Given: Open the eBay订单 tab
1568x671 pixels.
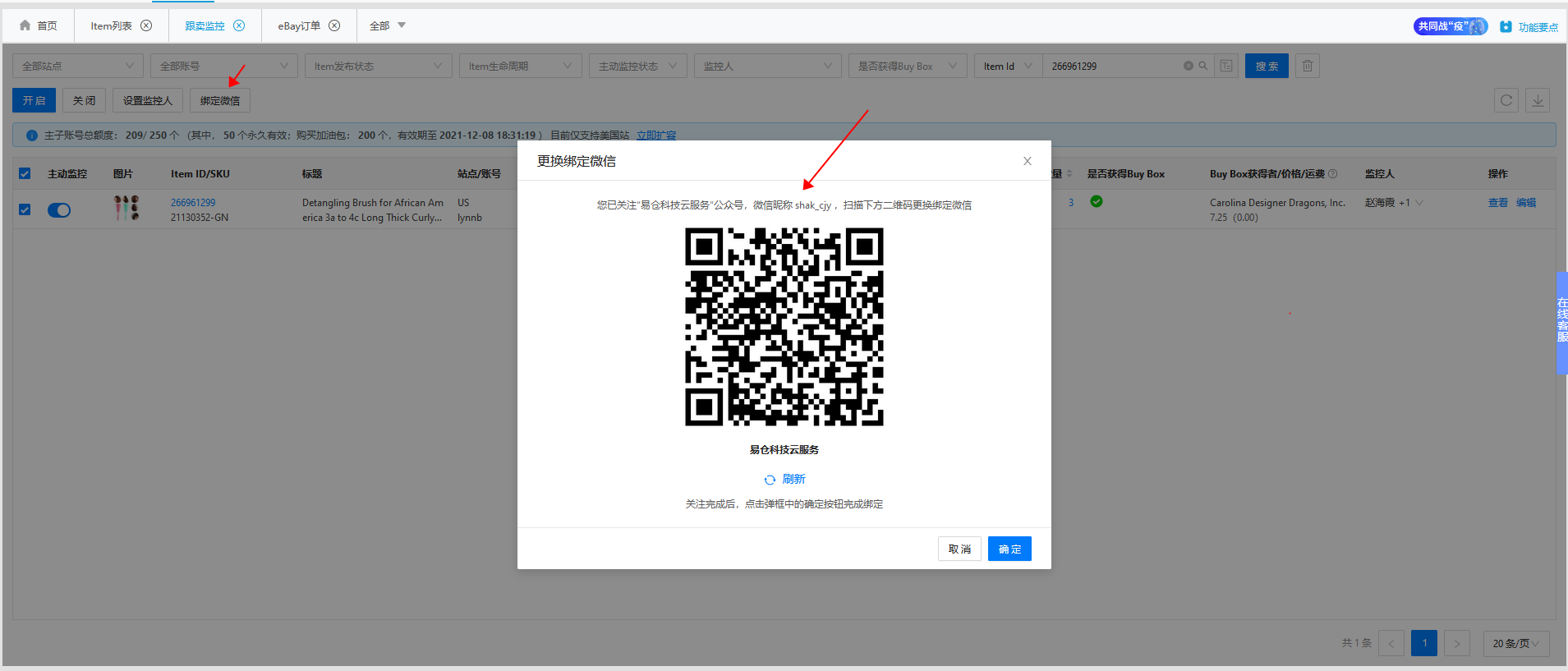Looking at the screenshot, I should [299, 25].
